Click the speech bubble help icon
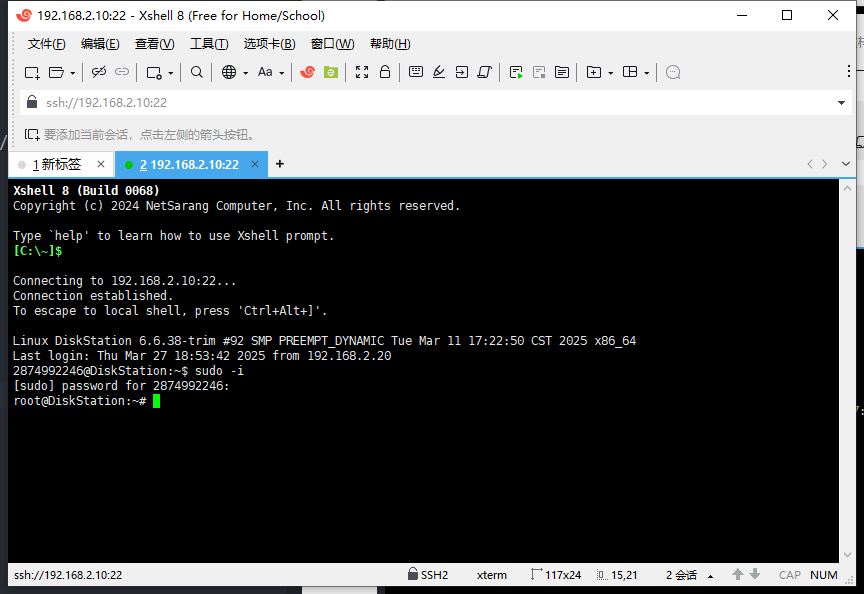This screenshot has width=864, height=594. pos(673,72)
